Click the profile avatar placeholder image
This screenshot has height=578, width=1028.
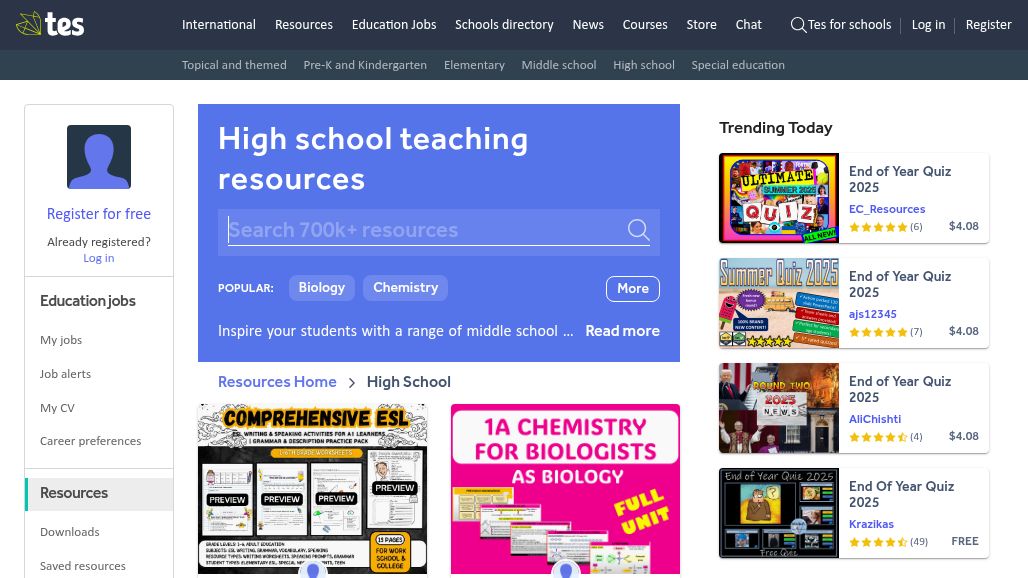coord(99,157)
